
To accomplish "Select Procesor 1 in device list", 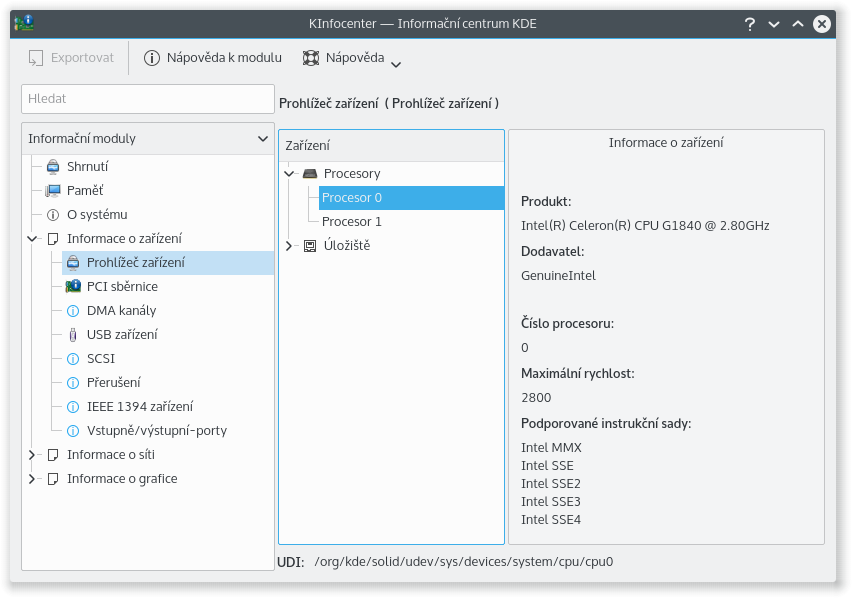I will 352,222.
